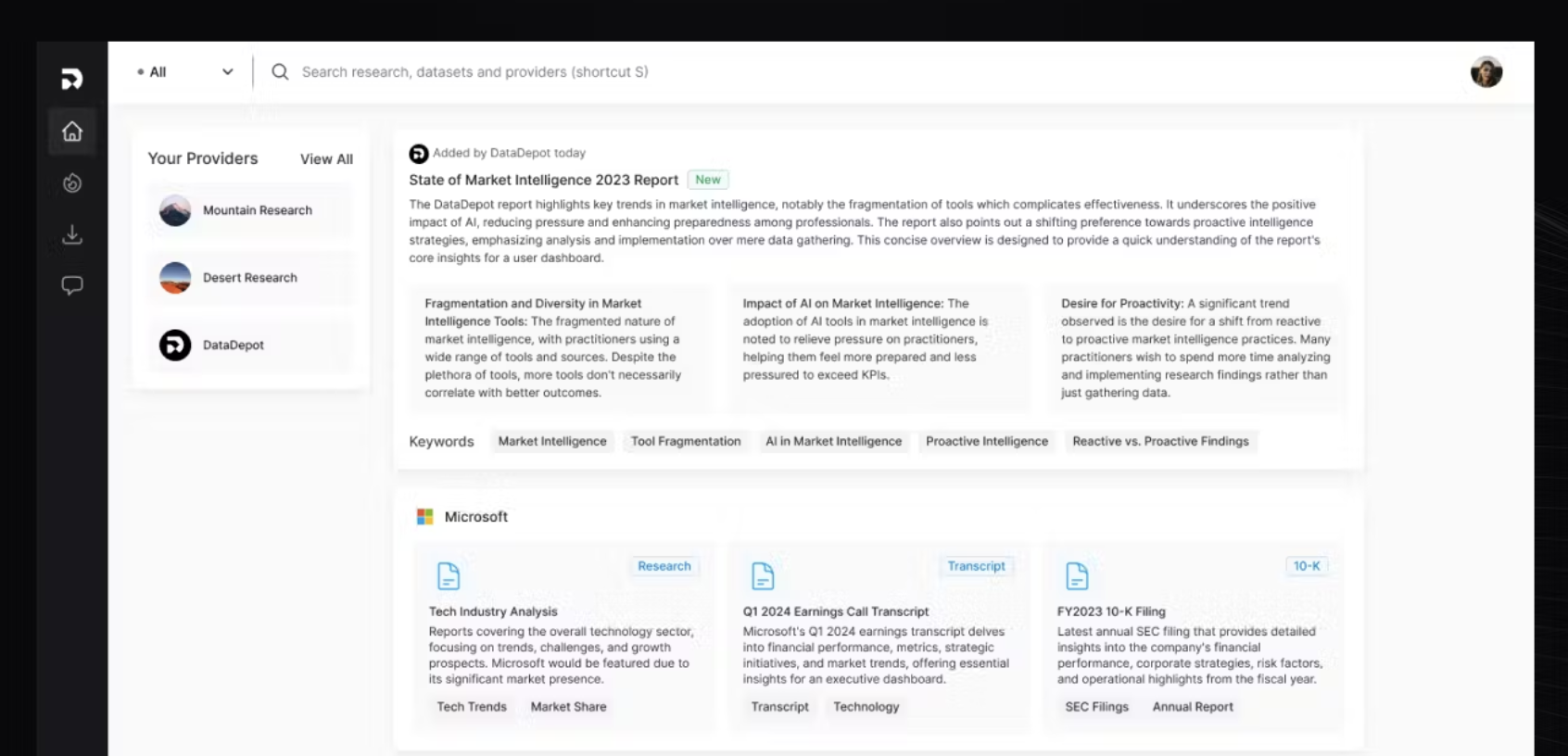Click the Microsoft logo icon
Image resolution: width=1568 pixels, height=756 pixels.
(x=425, y=516)
